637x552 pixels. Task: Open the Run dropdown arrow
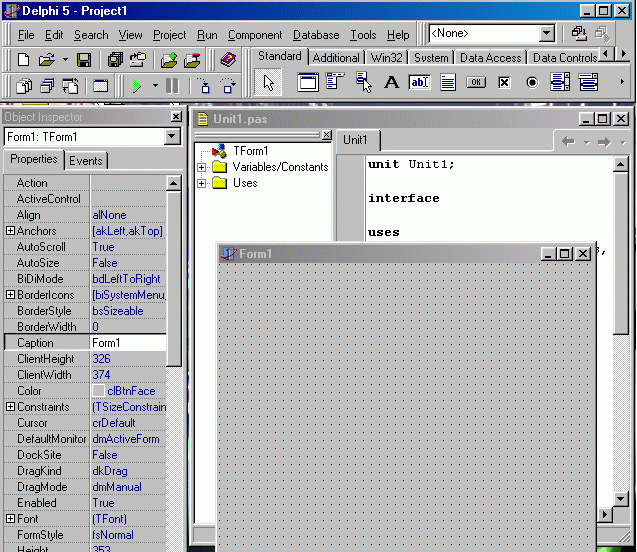click(155, 86)
